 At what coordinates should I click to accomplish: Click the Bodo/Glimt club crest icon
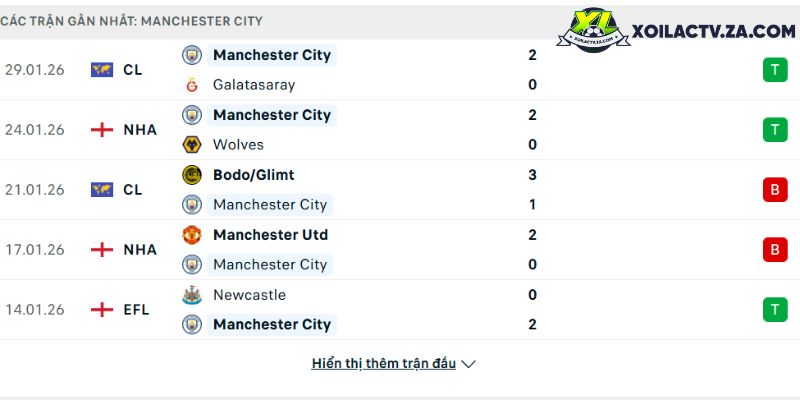tap(192, 175)
